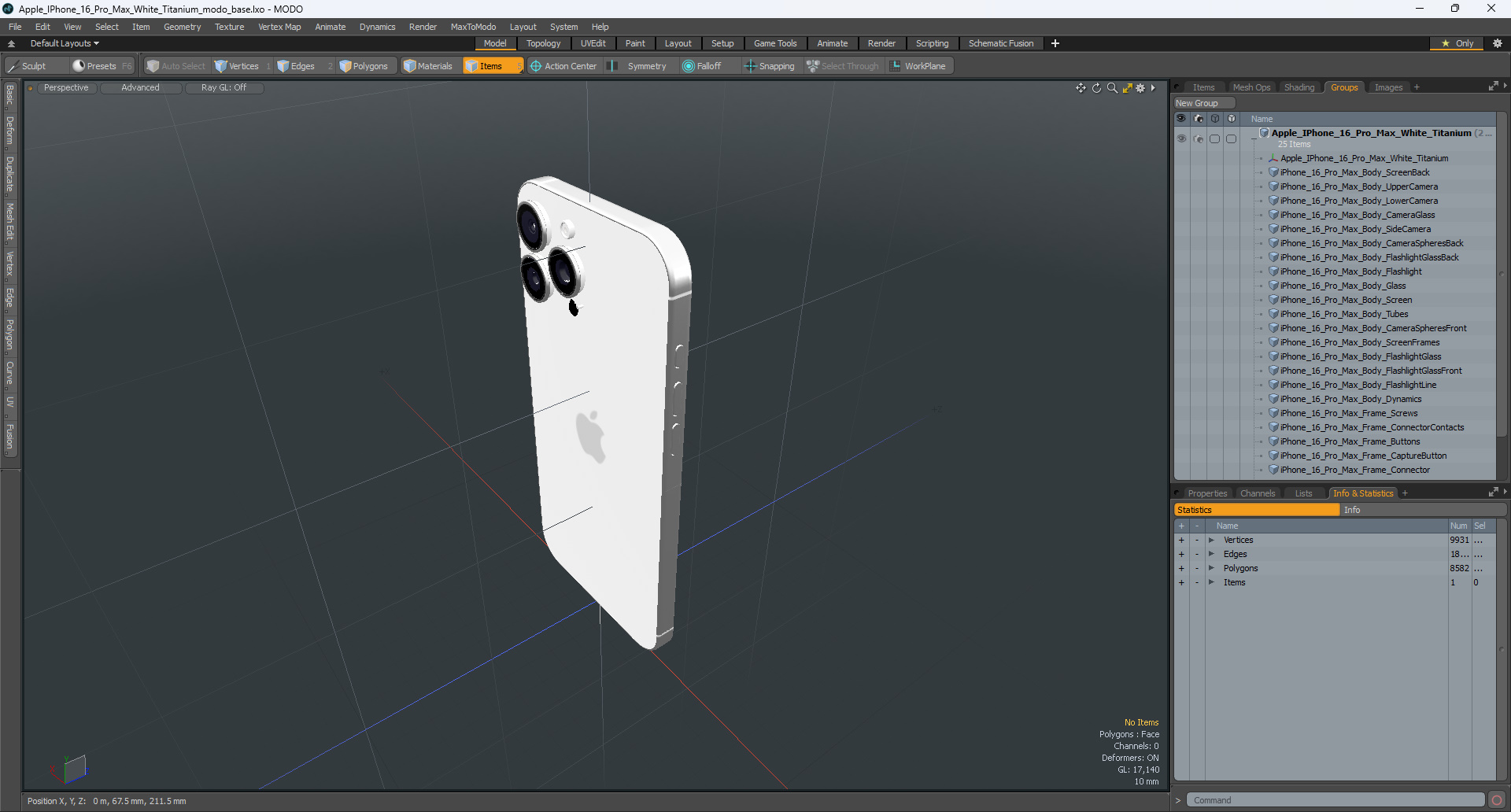Open the Action Center options
This screenshot has height=812, width=1511.
click(563, 66)
